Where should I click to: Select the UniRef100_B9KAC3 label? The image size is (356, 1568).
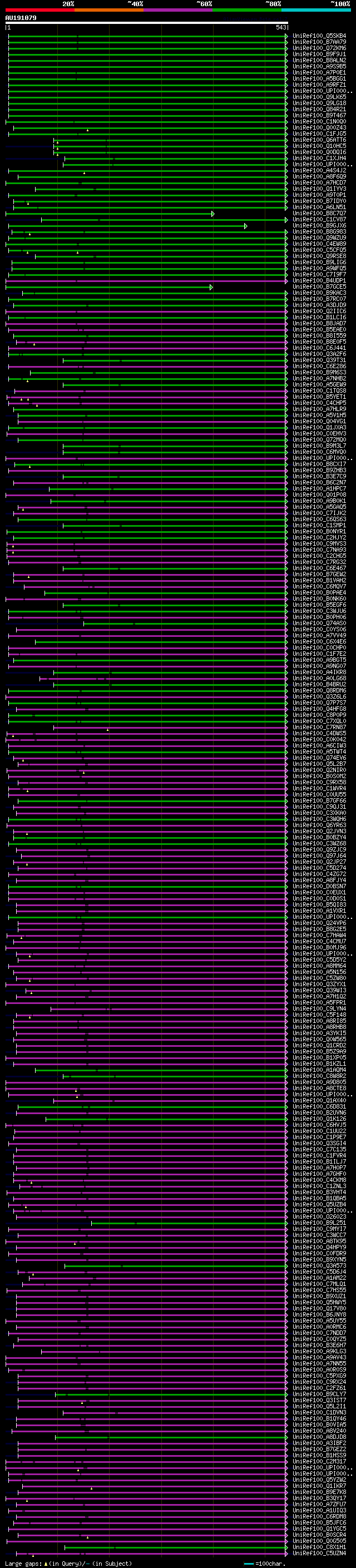[x=319, y=293]
